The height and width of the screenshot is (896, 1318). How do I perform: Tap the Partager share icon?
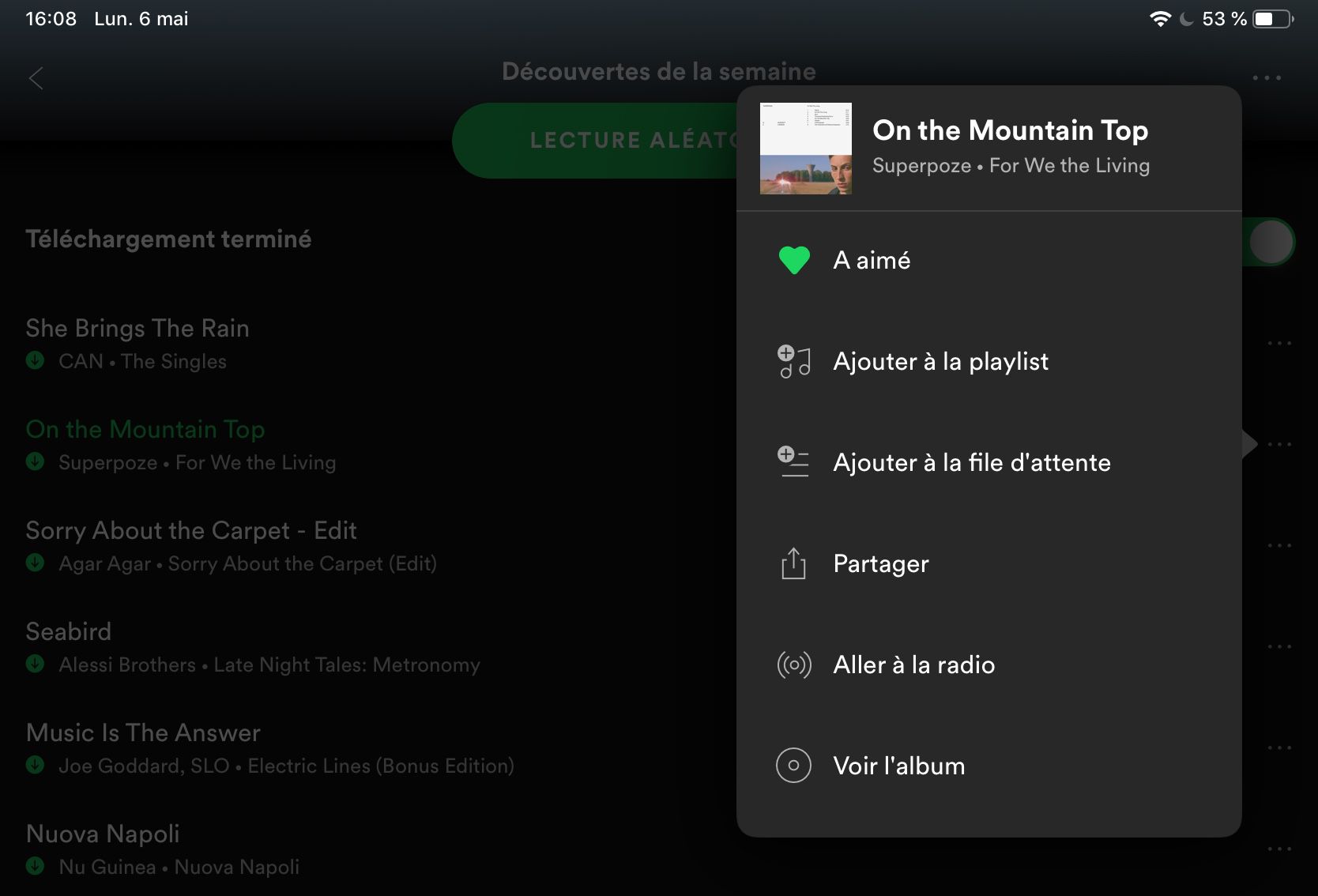click(x=793, y=563)
